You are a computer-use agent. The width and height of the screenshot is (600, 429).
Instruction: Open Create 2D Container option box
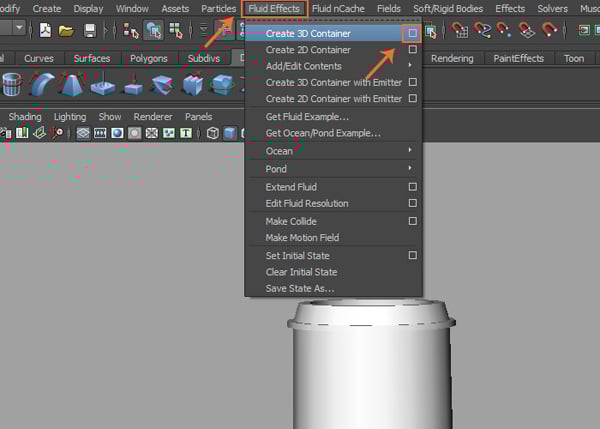[412, 49]
